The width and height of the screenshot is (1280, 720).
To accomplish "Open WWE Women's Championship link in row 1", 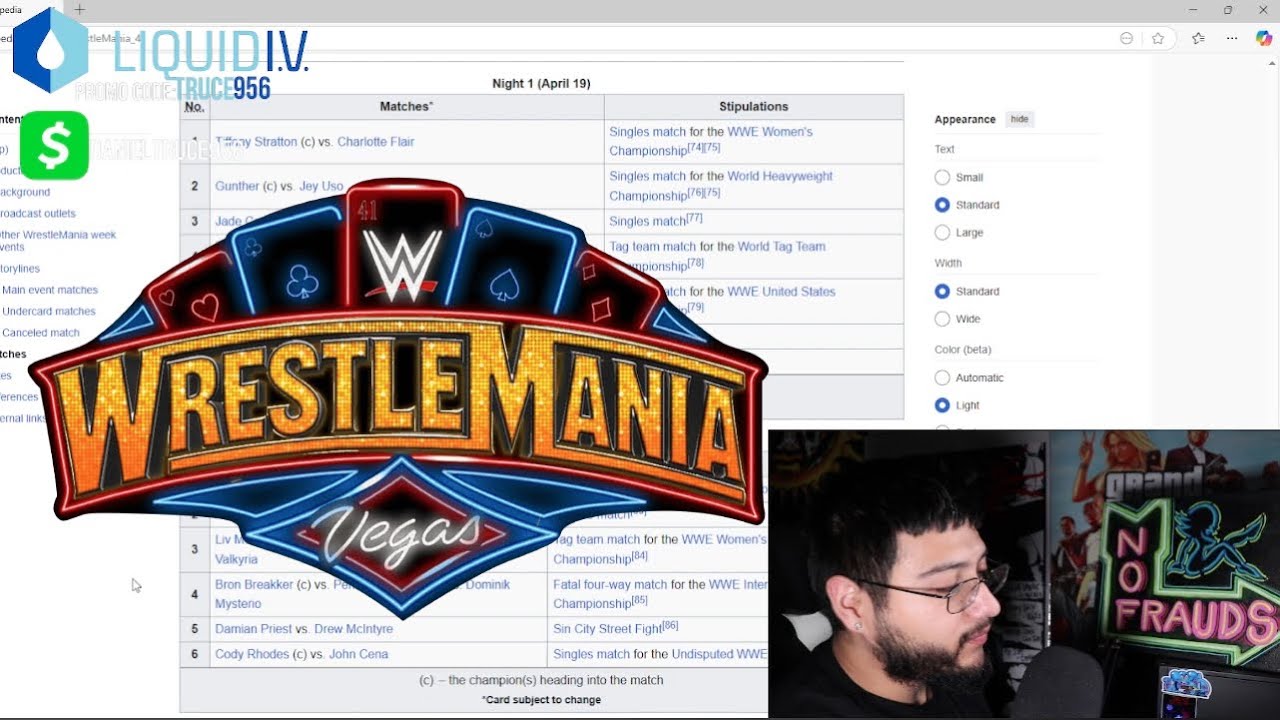I will tap(711, 141).
